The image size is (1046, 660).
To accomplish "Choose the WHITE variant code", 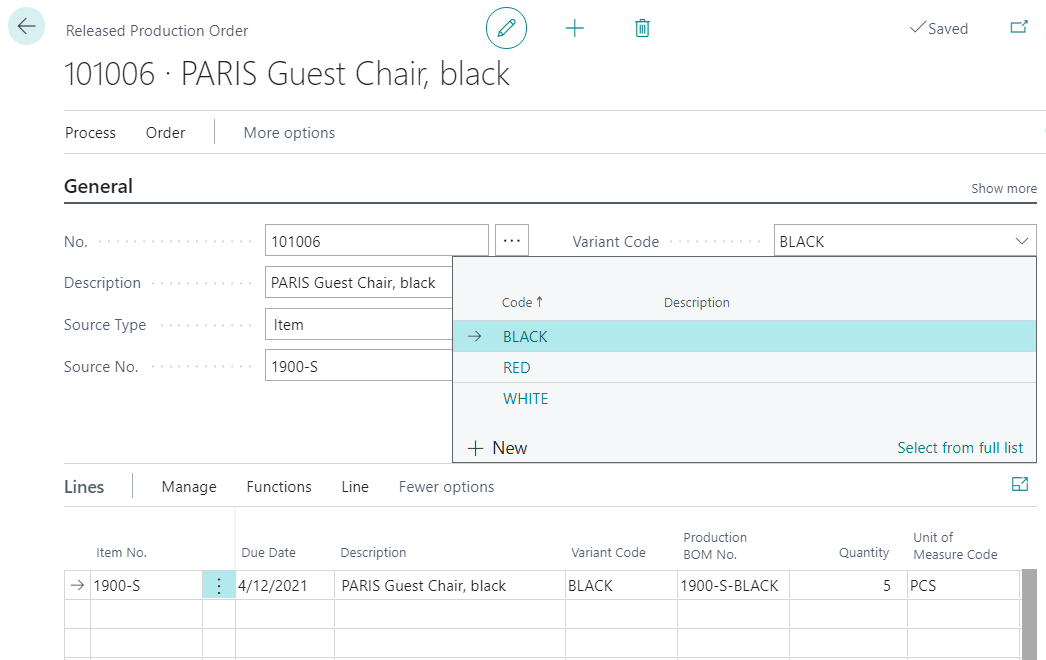I will (x=526, y=399).
